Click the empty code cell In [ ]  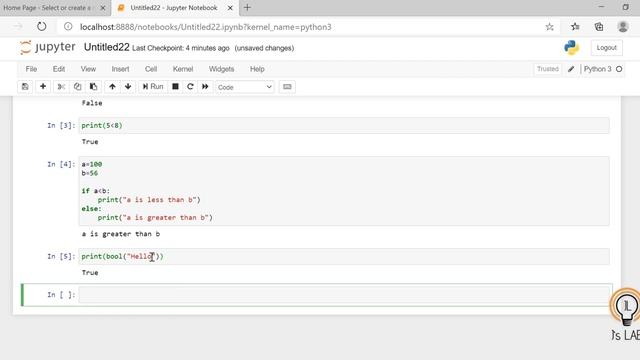[x=344, y=295]
